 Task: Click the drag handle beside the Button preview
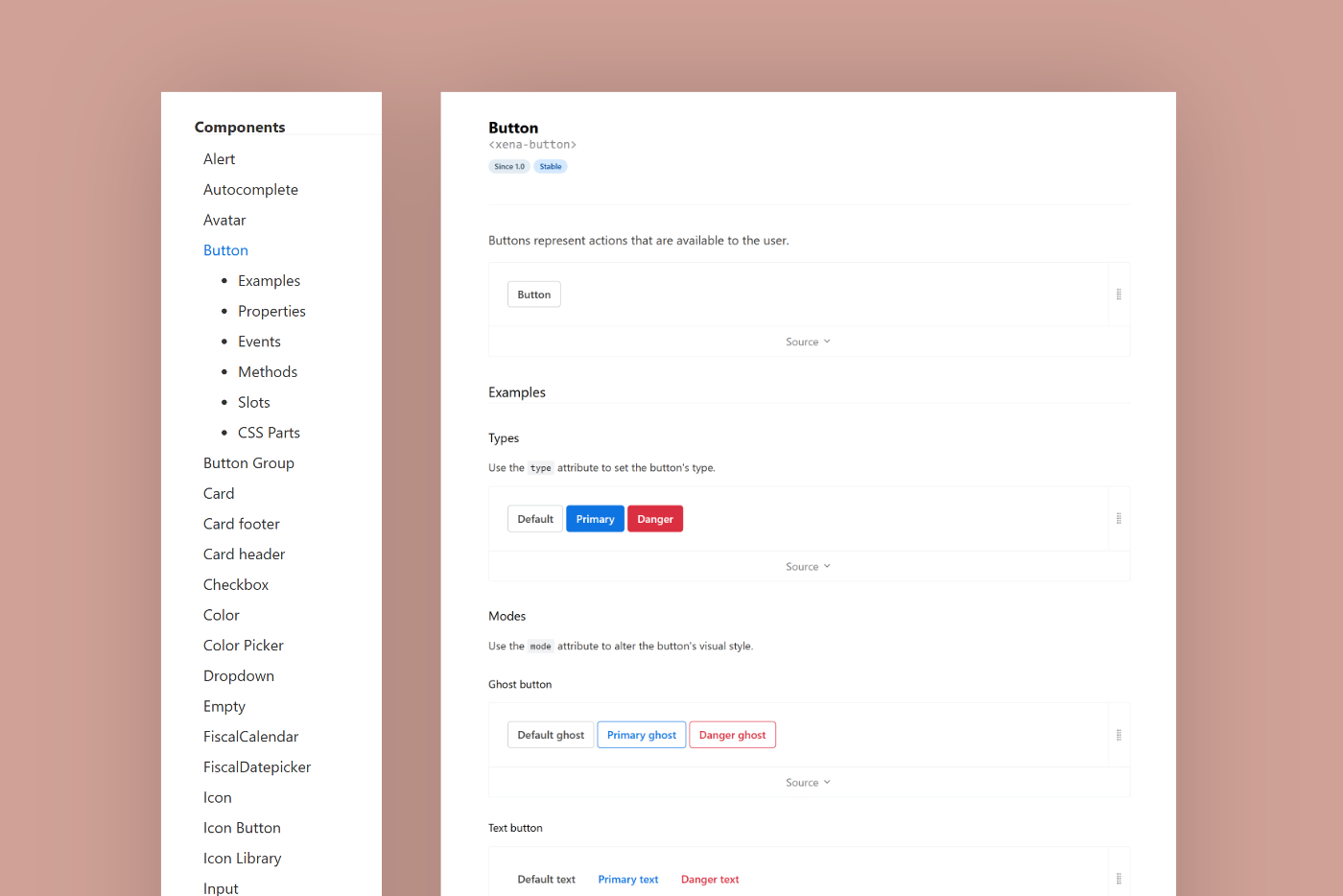[x=1119, y=295]
